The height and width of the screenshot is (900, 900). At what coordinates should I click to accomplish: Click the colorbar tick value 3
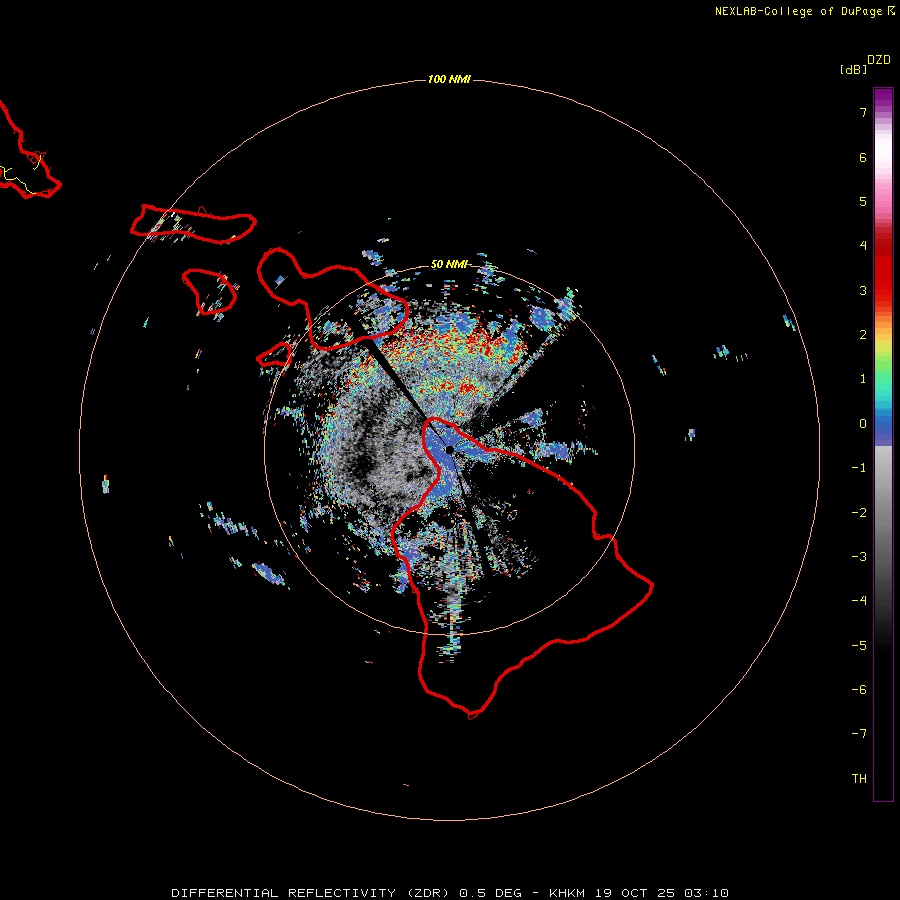pyautogui.click(x=863, y=290)
